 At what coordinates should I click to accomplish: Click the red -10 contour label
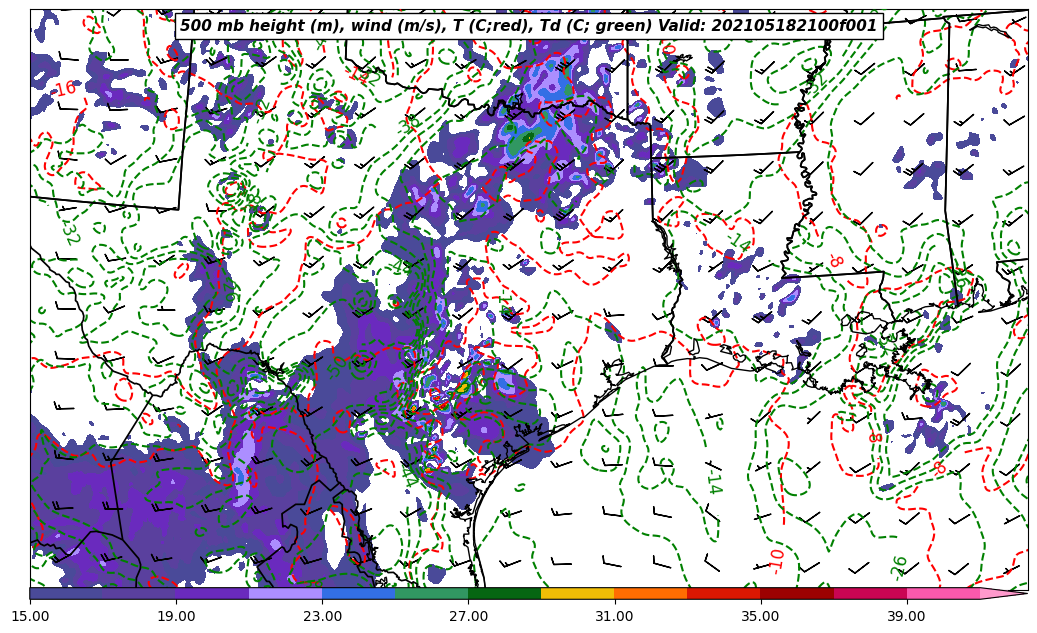point(777,558)
